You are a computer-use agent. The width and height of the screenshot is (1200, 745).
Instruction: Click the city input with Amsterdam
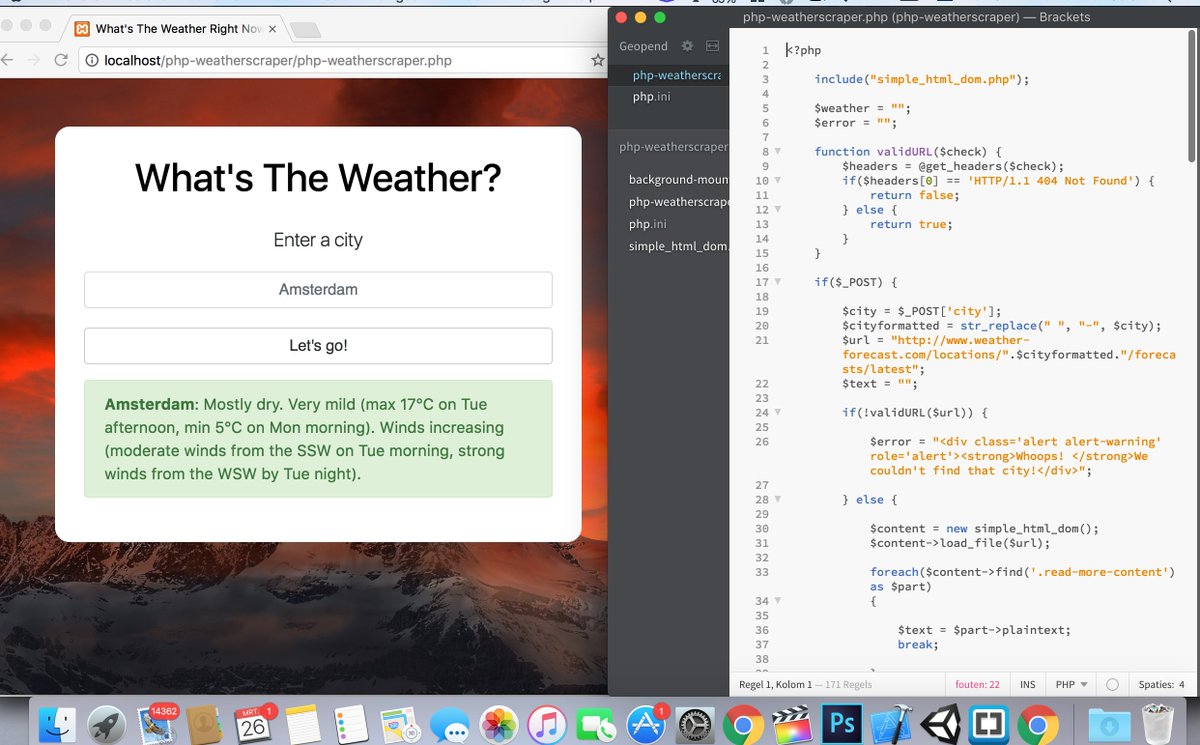click(318, 290)
